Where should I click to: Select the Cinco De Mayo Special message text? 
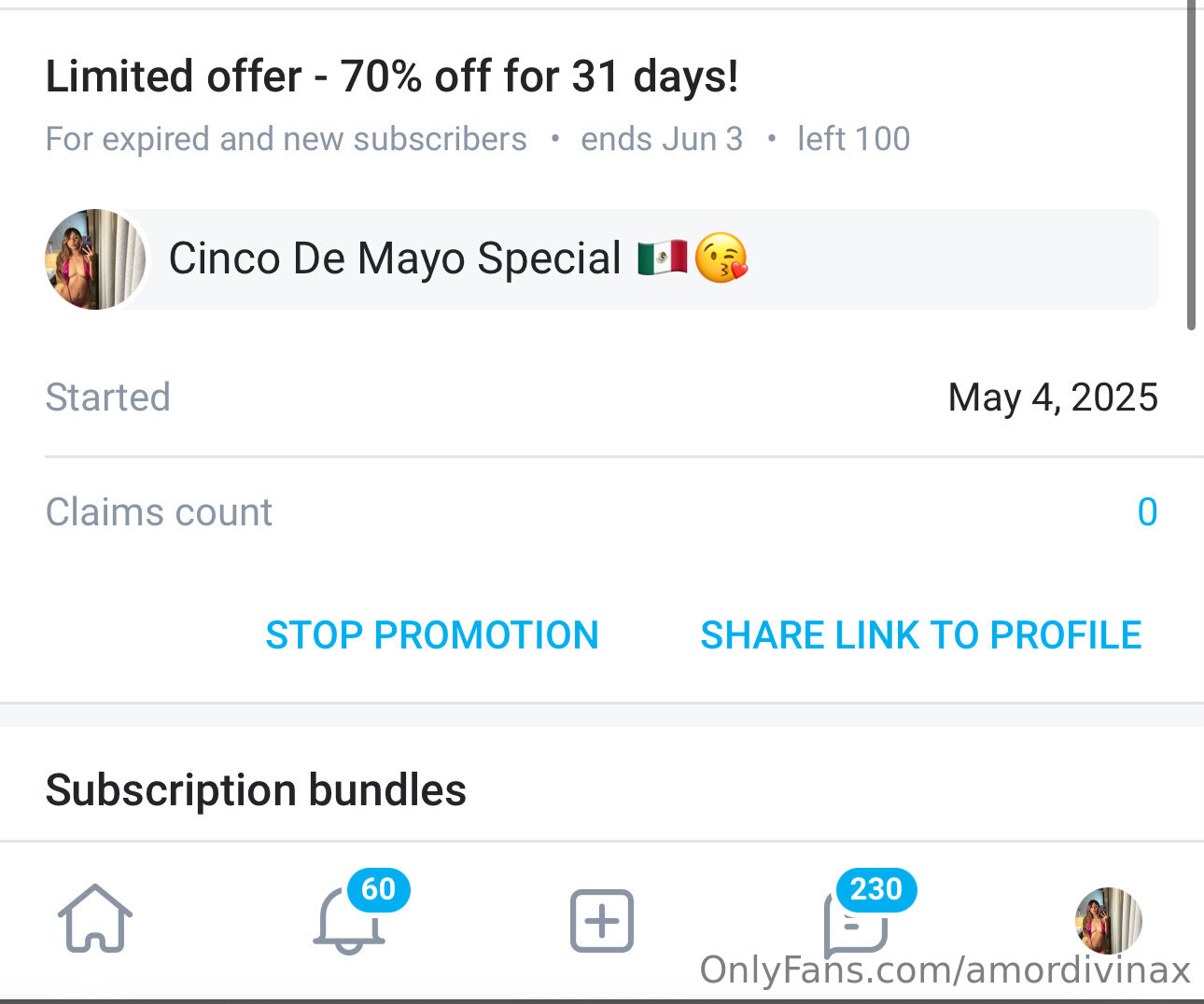click(394, 258)
